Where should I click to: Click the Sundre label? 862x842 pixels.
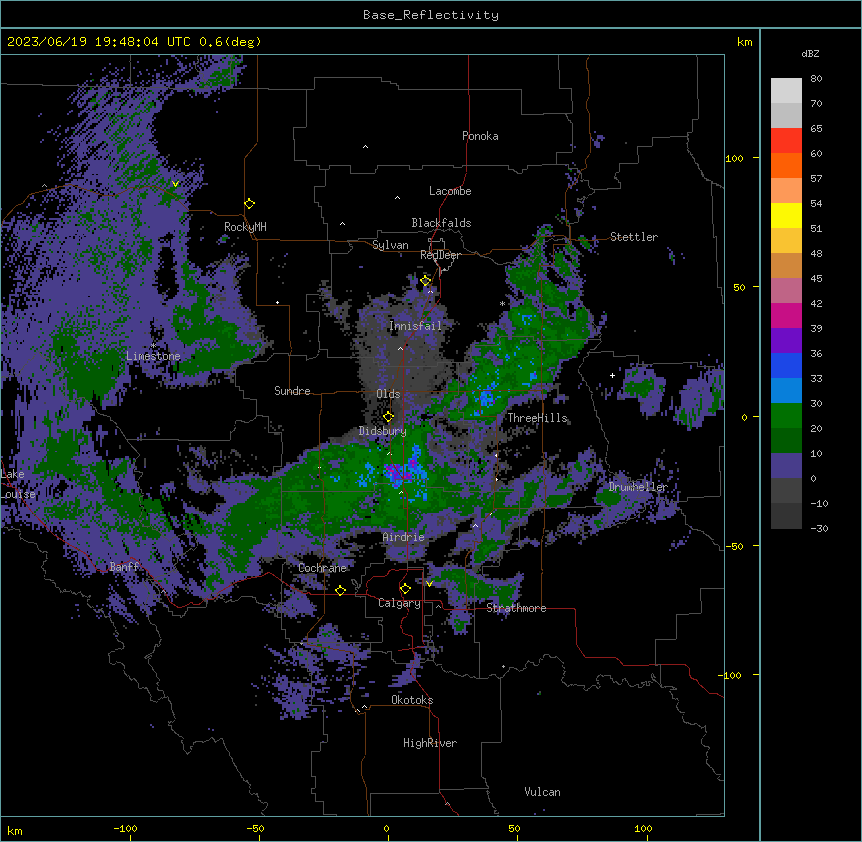(x=292, y=391)
